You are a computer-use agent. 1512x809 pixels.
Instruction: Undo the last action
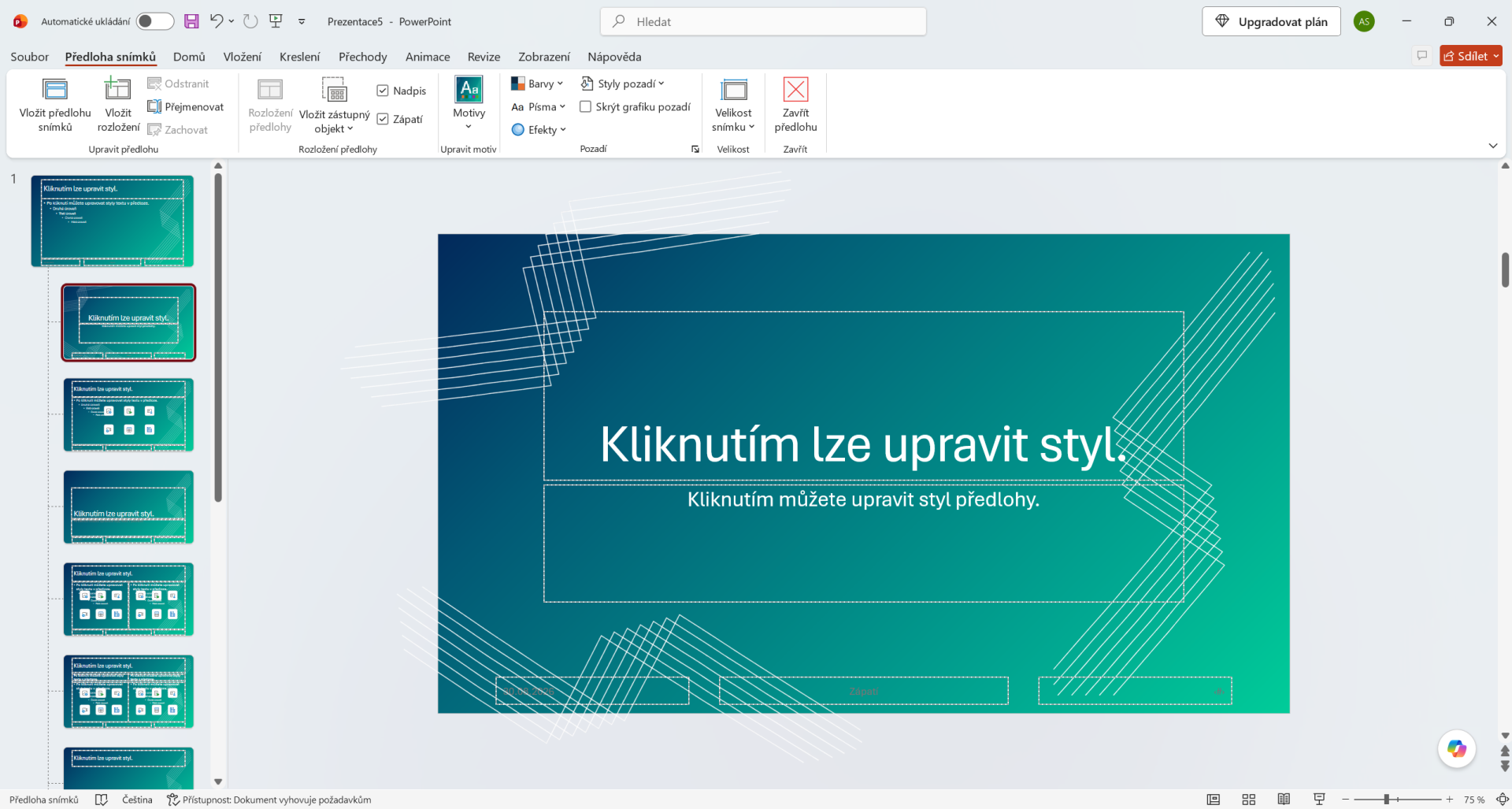(x=217, y=21)
